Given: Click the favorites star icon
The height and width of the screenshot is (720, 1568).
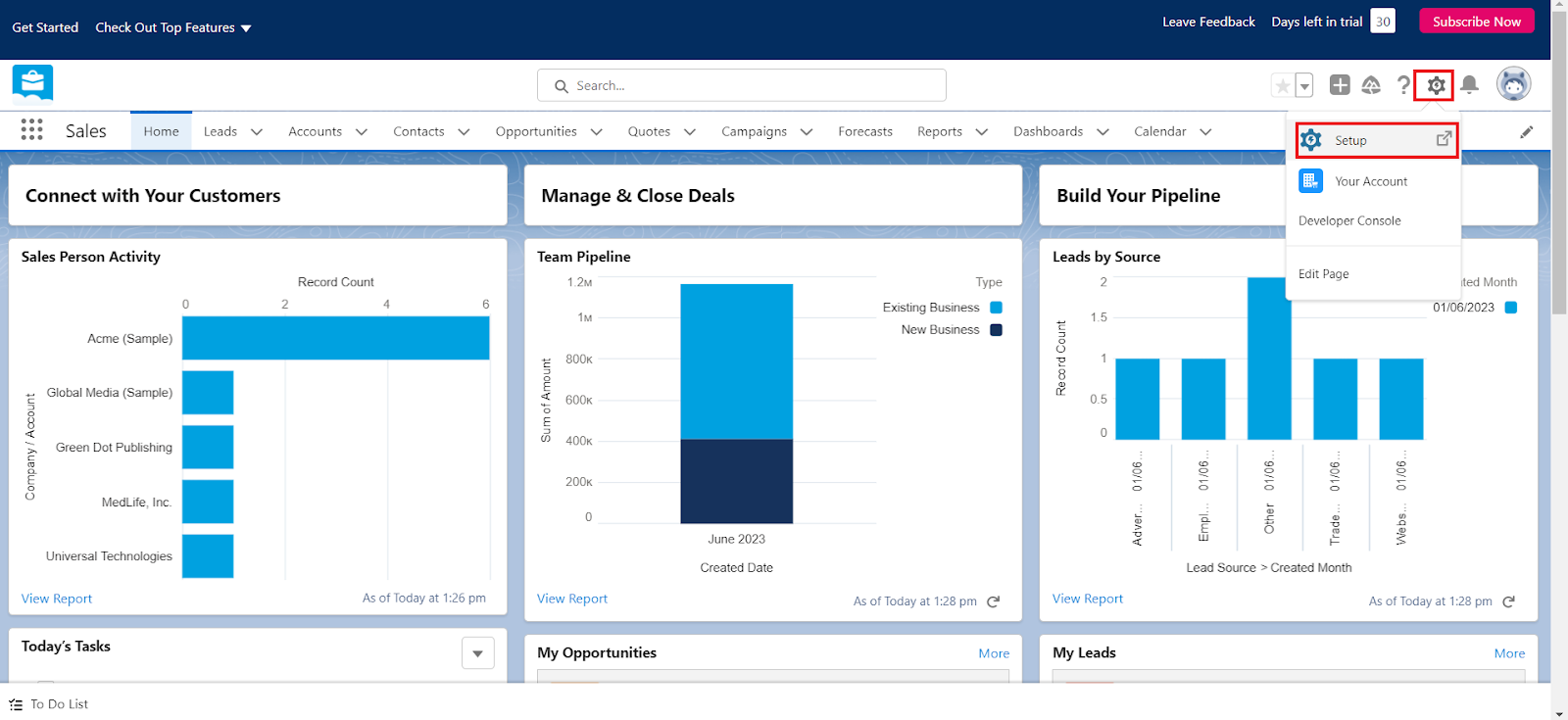Looking at the screenshot, I should (x=1282, y=86).
